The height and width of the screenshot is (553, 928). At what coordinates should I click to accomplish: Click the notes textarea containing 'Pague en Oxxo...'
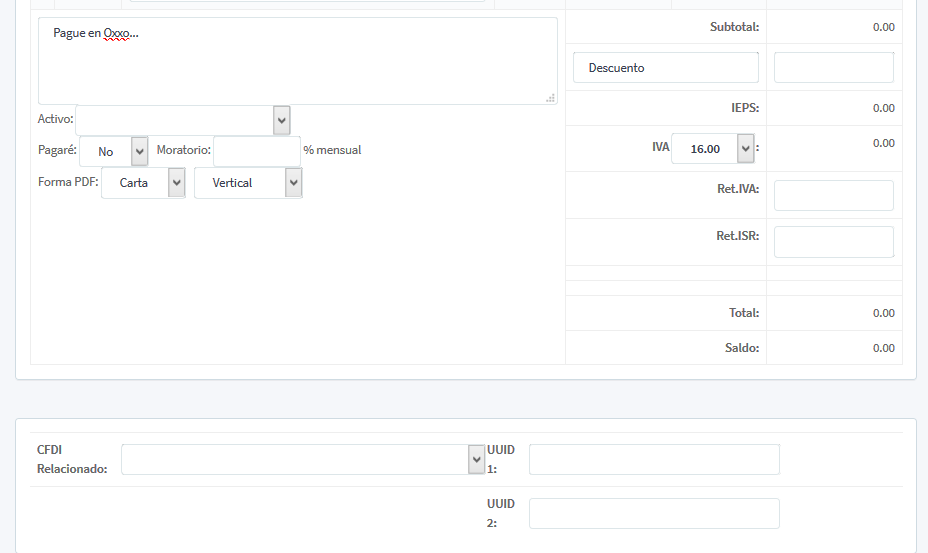(297, 61)
